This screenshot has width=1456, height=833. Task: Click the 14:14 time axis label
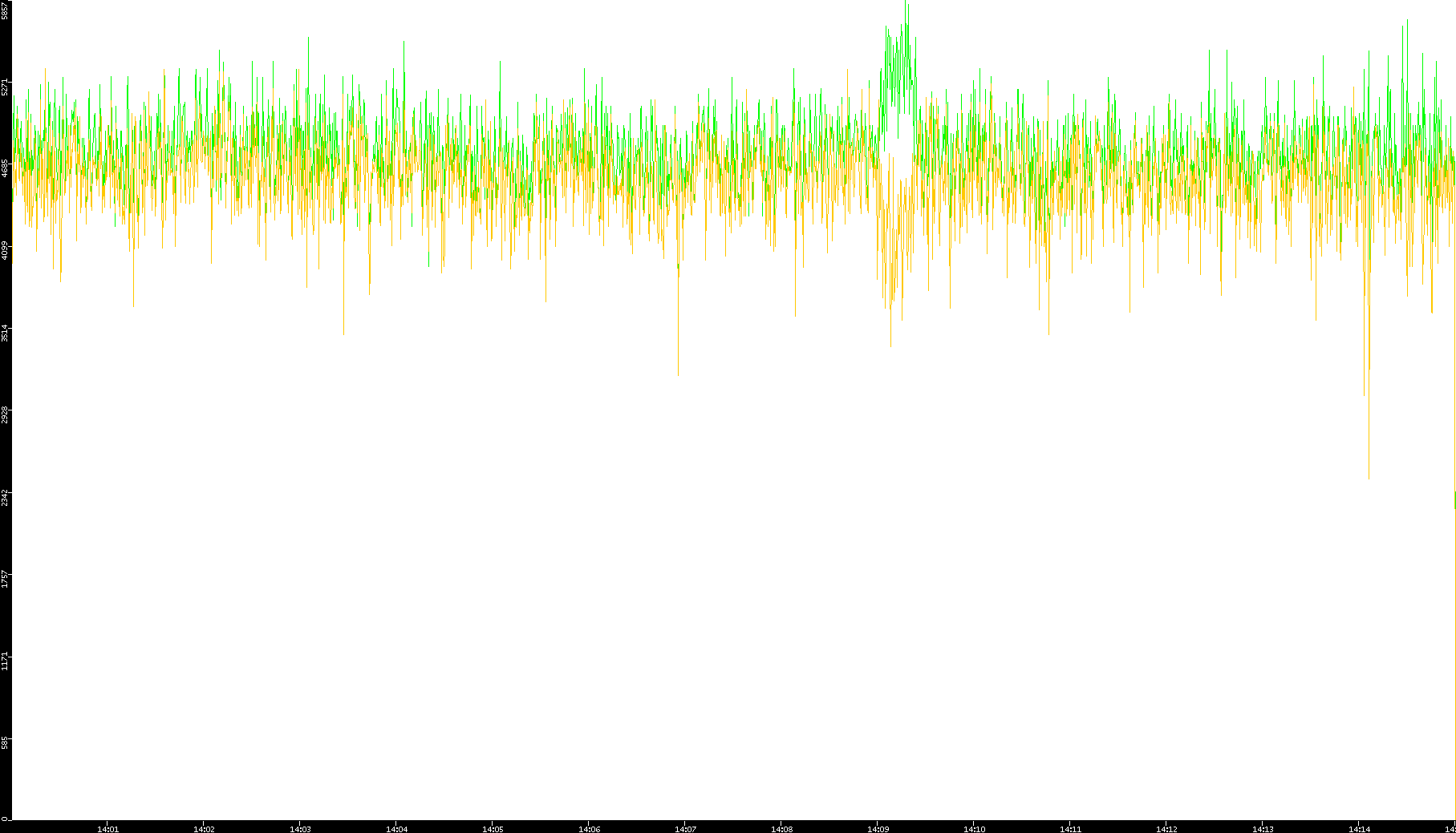[1359, 829]
